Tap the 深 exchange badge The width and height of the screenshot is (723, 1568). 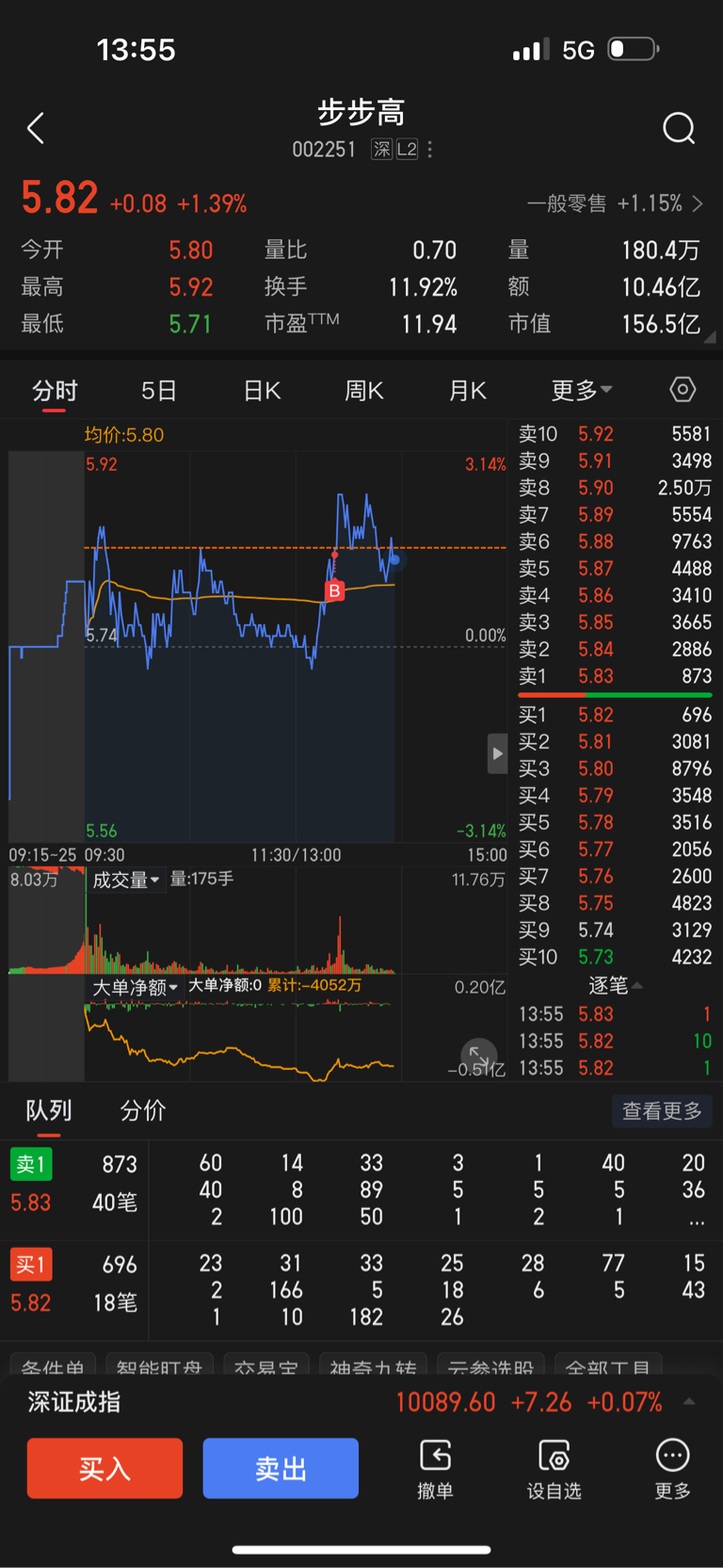(x=381, y=150)
